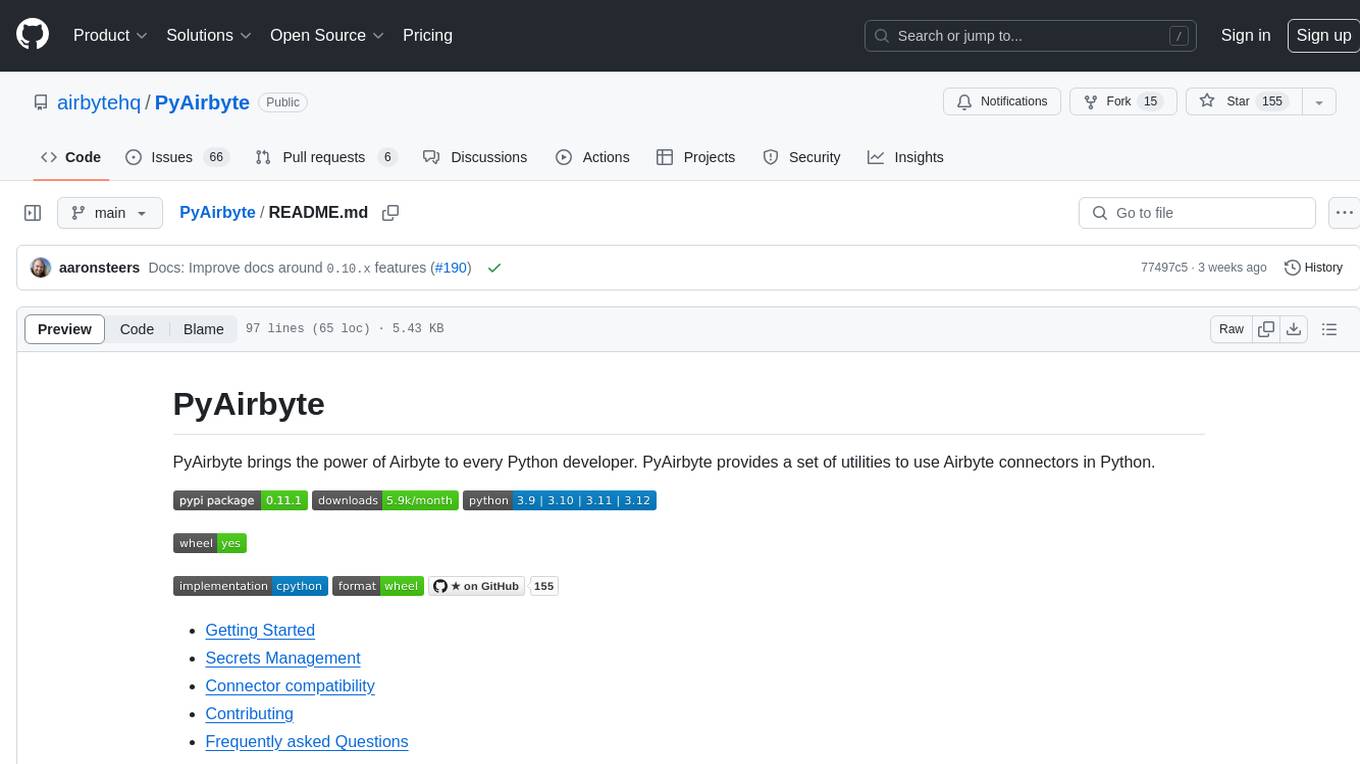This screenshot has height=764, width=1360.
Task: Open the document outline icon
Action: [1329, 329]
